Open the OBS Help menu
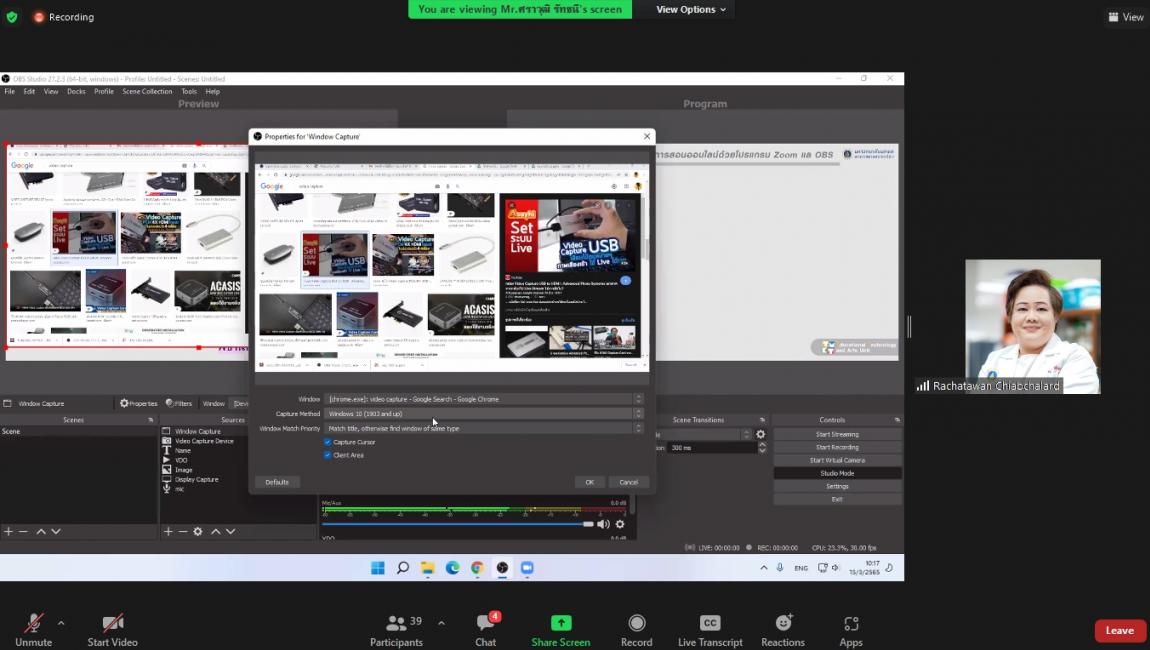This screenshot has height=650, width=1150. (x=213, y=92)
